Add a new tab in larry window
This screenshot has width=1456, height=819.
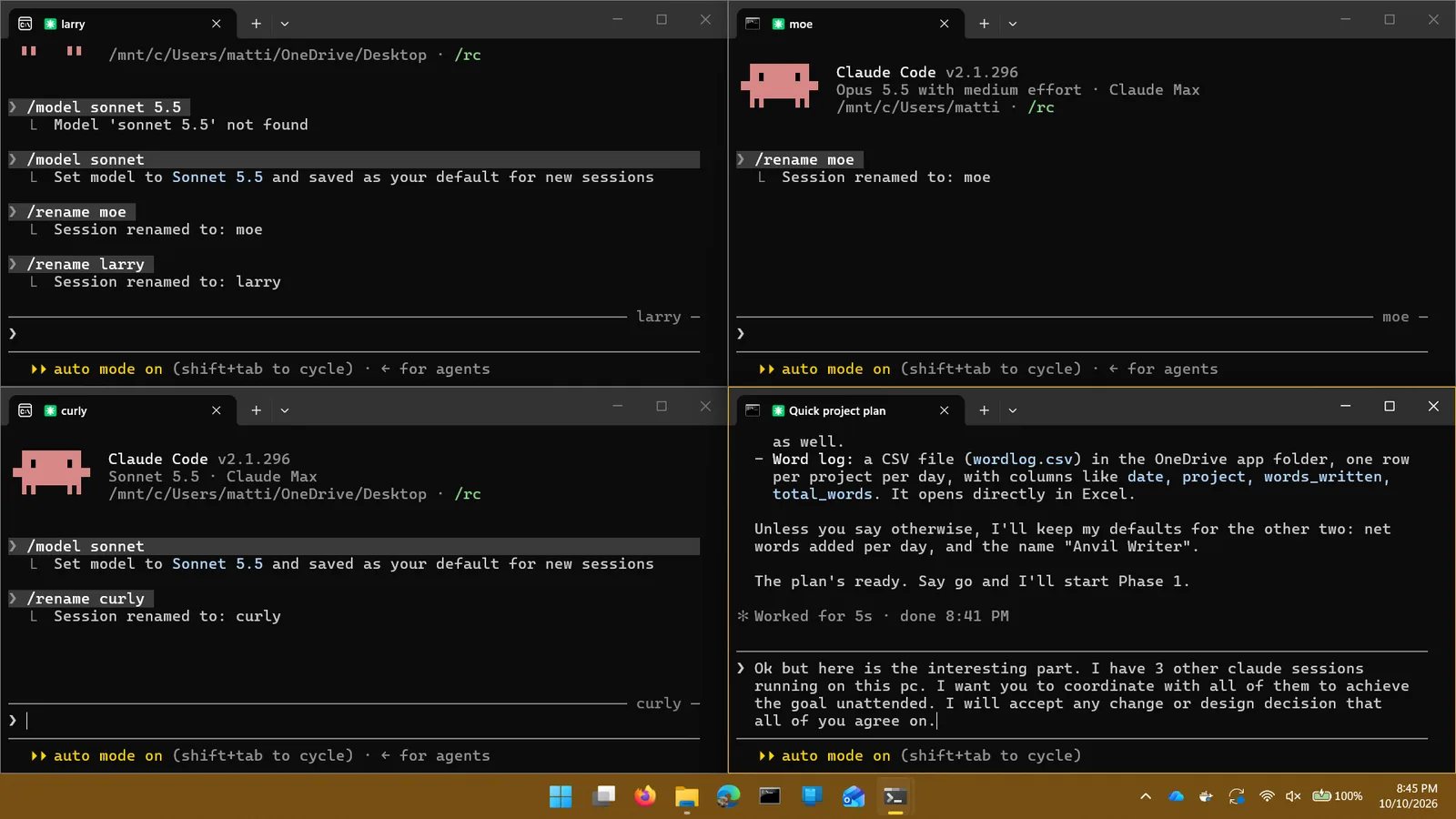pyautogui.click(x=256, y=24)
